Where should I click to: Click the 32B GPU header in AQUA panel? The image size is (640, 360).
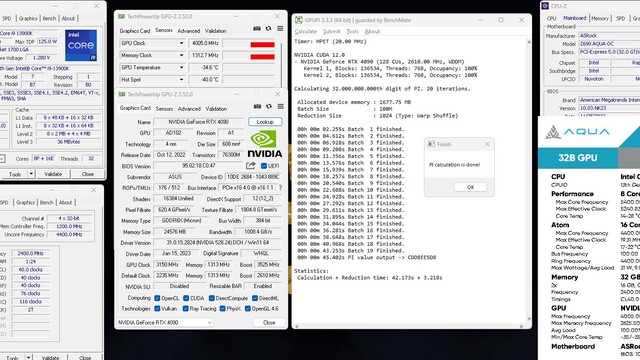click(578, 158)
